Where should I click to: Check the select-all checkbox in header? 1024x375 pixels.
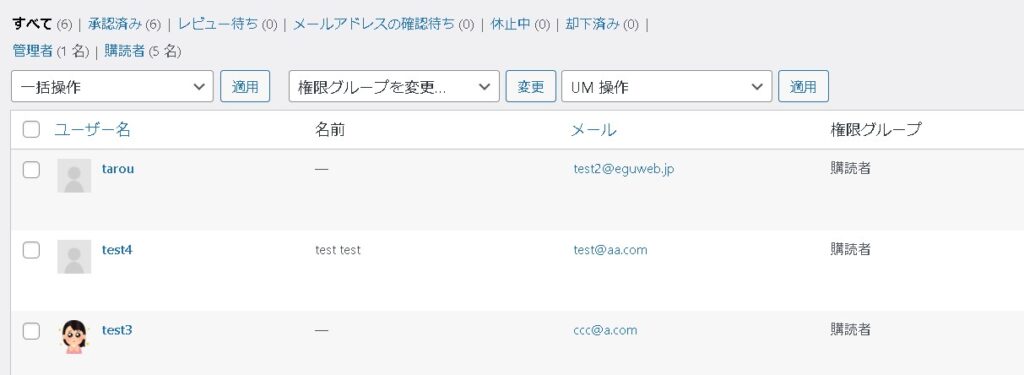click(31, 129)
